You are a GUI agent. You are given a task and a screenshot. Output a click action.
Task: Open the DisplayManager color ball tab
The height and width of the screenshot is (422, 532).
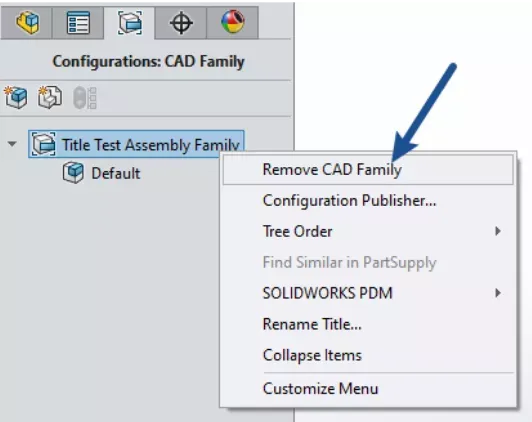tap(233, 22)
